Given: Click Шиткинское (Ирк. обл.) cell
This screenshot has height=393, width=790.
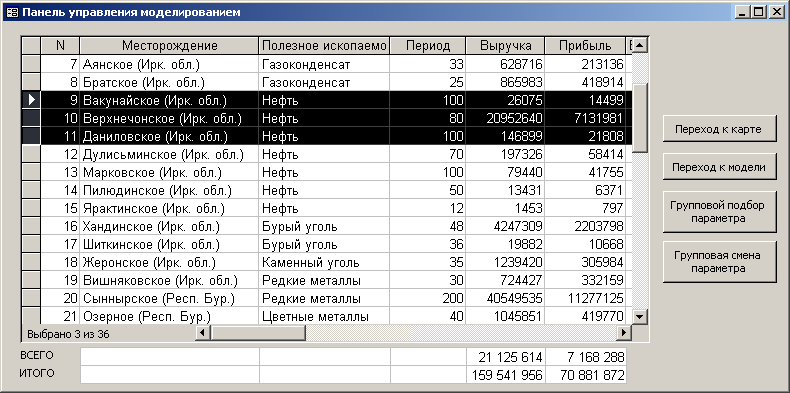Looking at the screenshot, I should (169, 244).
